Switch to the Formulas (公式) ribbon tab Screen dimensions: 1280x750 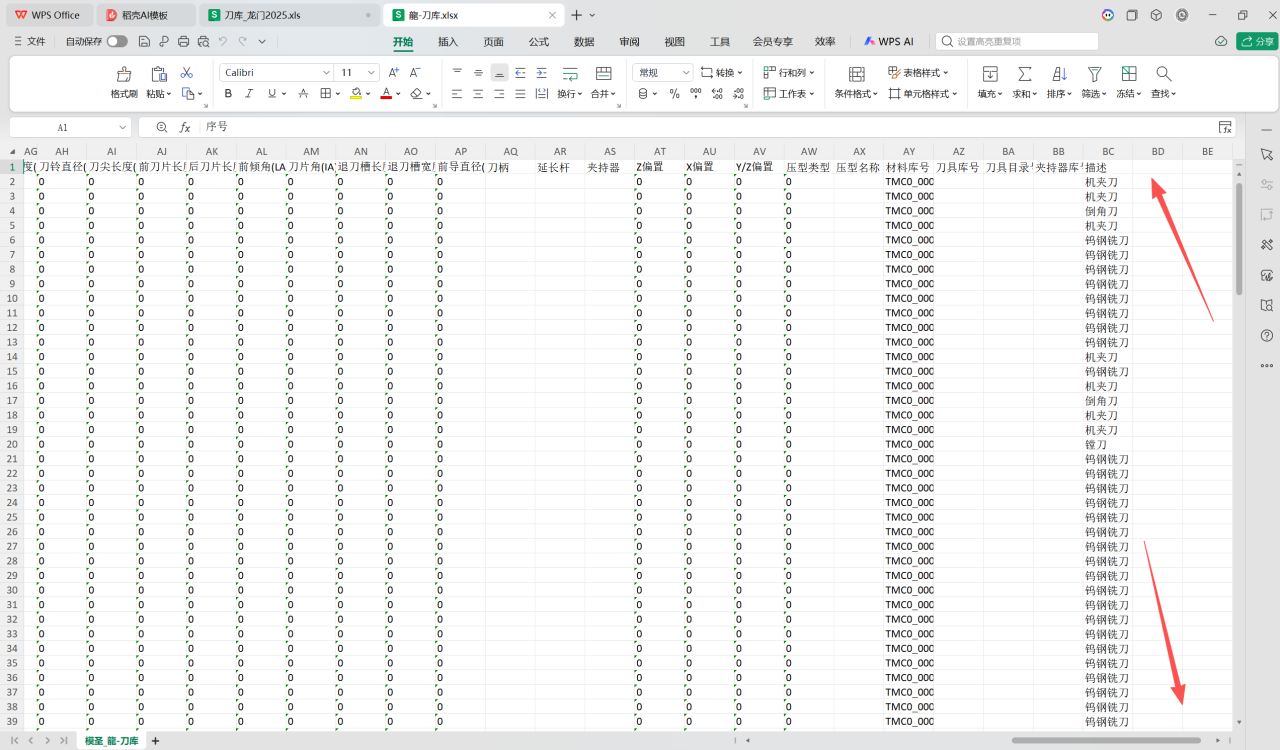(539, 42)
